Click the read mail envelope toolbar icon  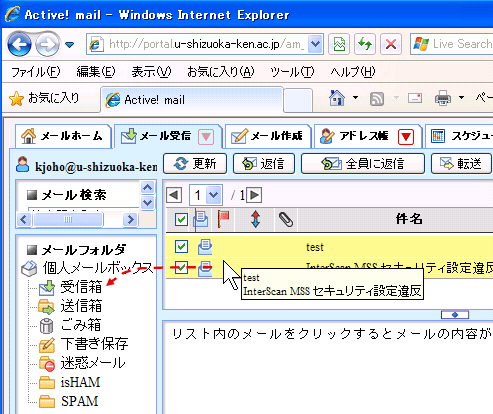pos(415,98)
